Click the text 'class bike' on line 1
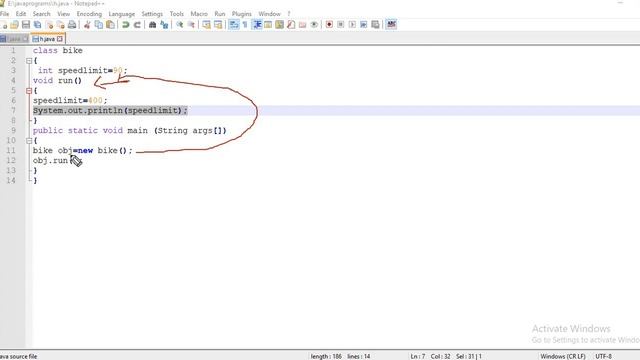640x360 pixels. pyautogui.click(x=58, y=51)
